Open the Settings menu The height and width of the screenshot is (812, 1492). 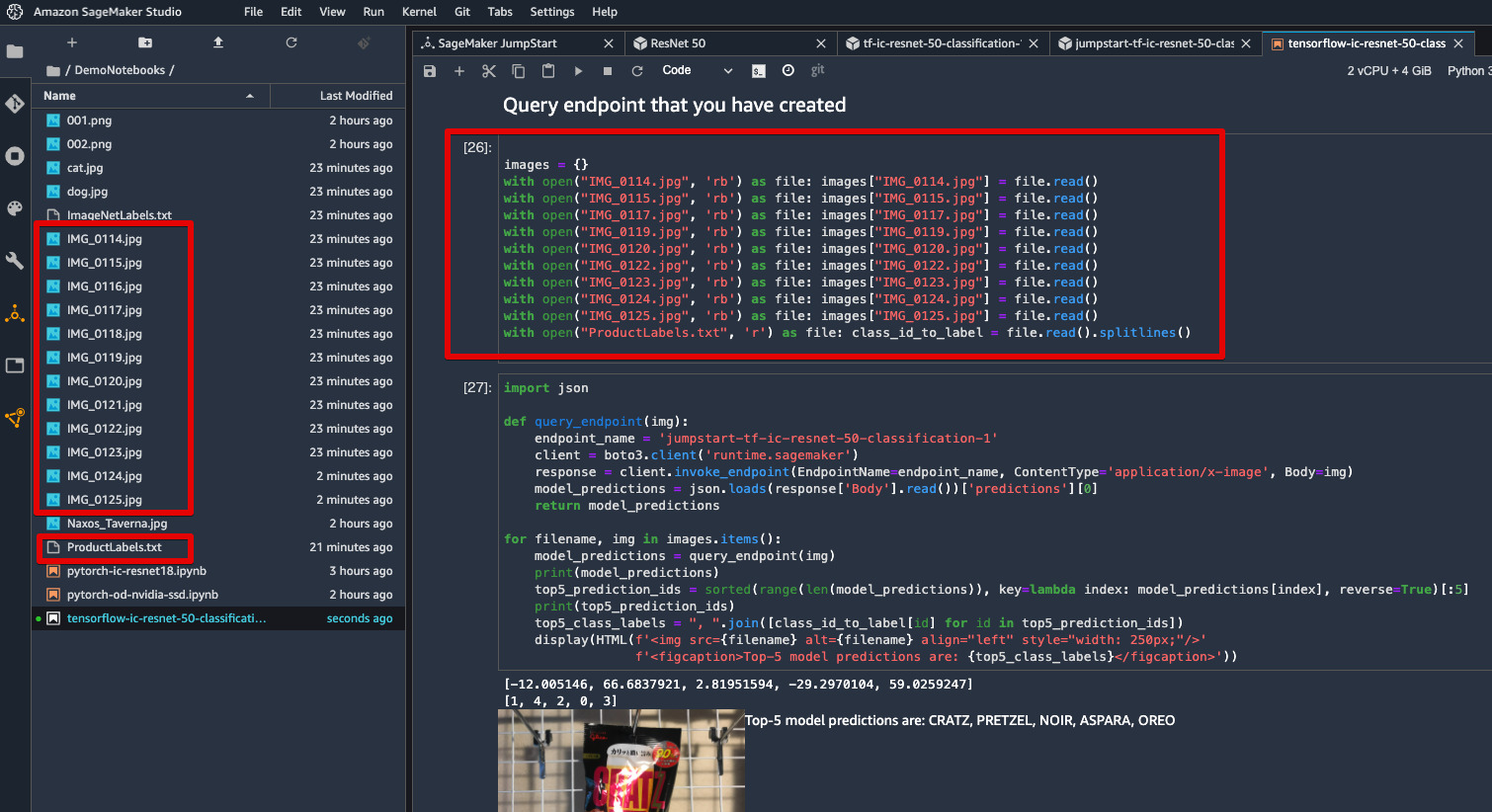(x=552, y=12)
